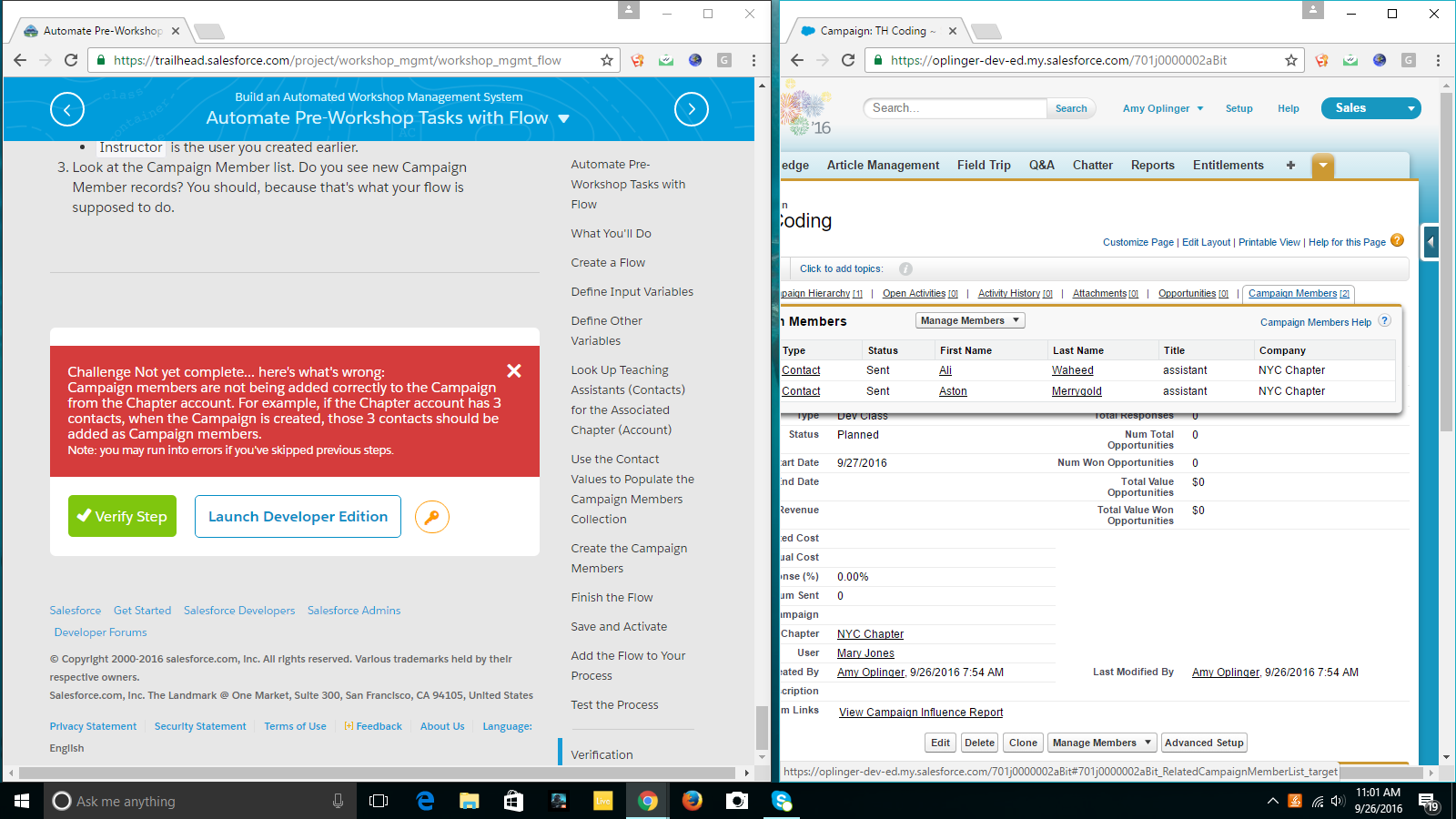
Task: Click Launch Developer Edition button
Action: click(298, 516)
